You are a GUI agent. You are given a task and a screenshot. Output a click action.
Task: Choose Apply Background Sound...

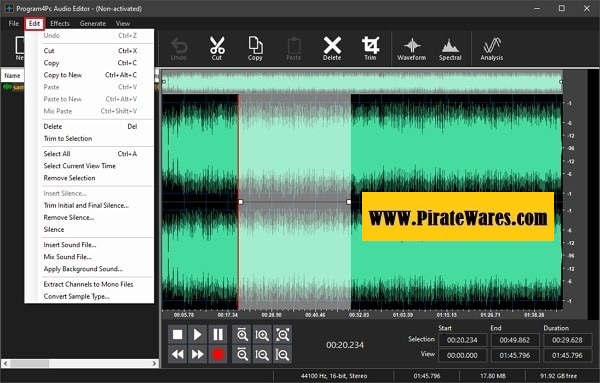click(x=90, y=269)
